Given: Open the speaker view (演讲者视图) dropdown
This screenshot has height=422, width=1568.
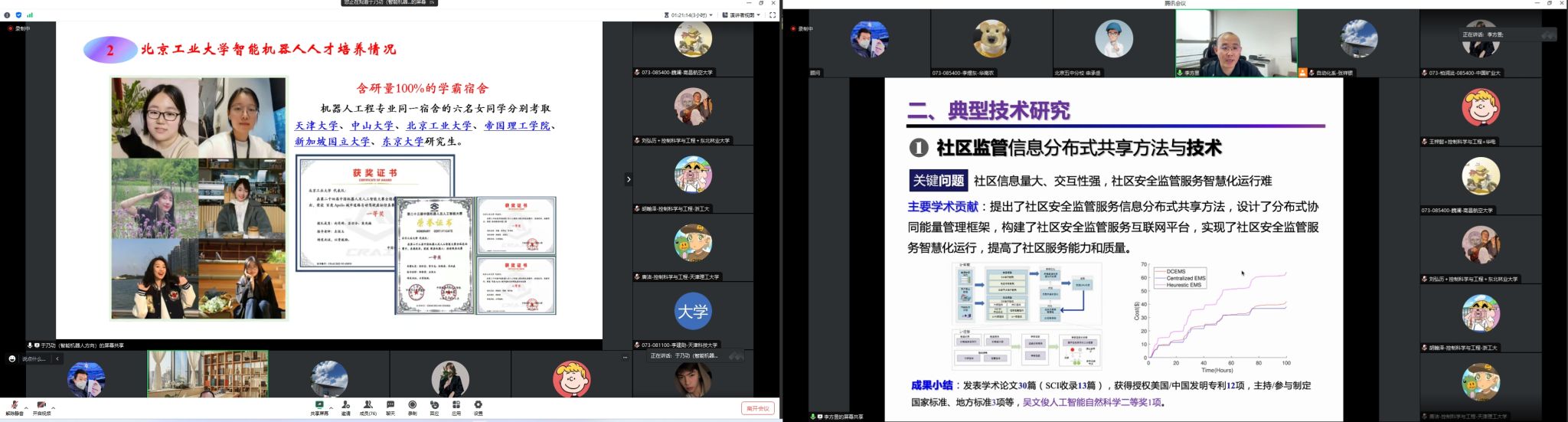Looking at the screenshot, I should tap(741, 15).
